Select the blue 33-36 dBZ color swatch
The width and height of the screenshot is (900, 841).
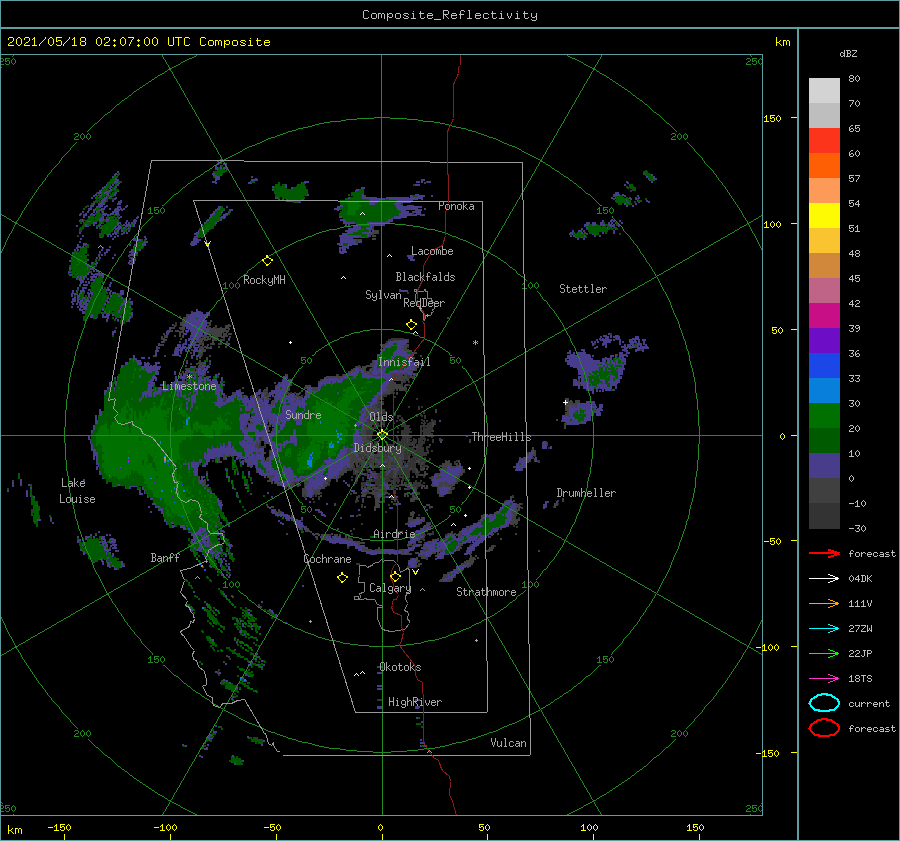(x=824, y=365)
